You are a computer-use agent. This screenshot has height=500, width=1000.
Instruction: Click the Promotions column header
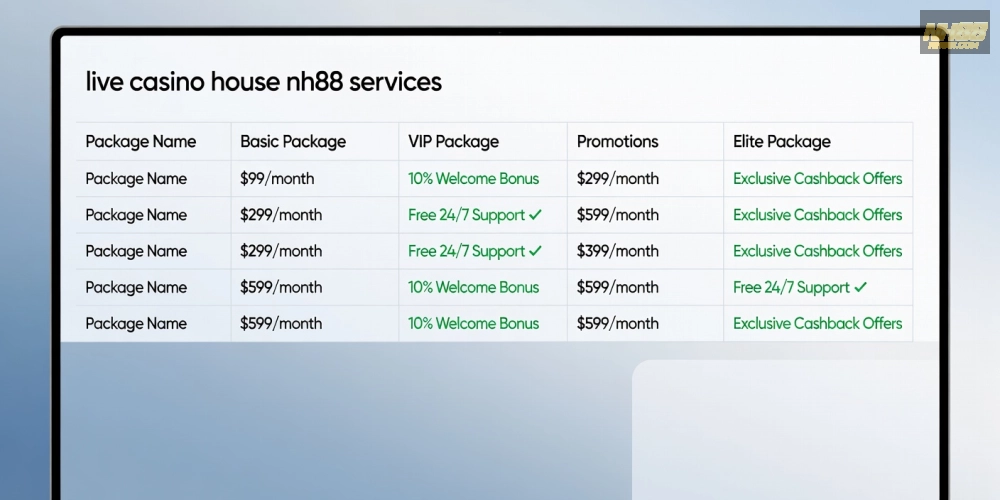point(617,142)
